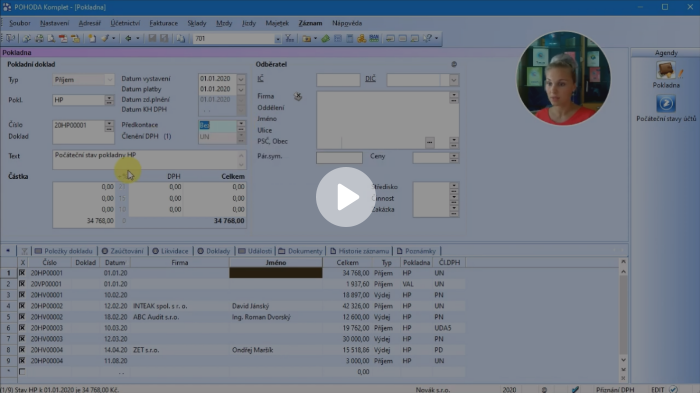Screen dimensions: 700x393
Task: Click the calculator icon in the toolbar
Action: (x=350, y=39)
